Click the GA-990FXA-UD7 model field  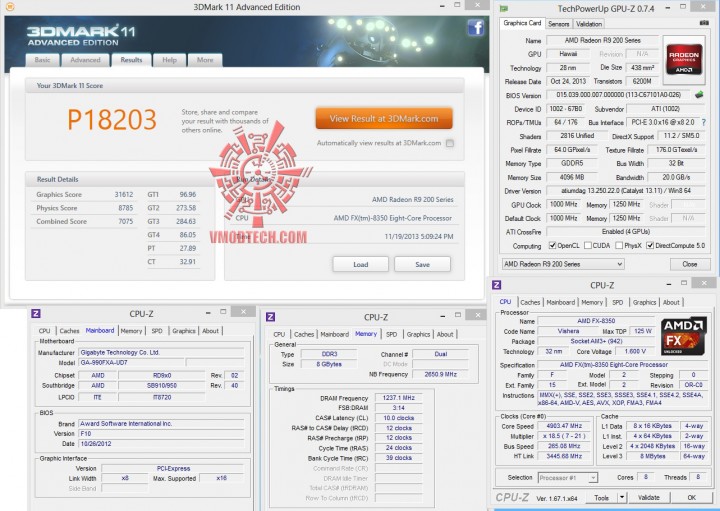pyautogui.click(x=132, y=362)
